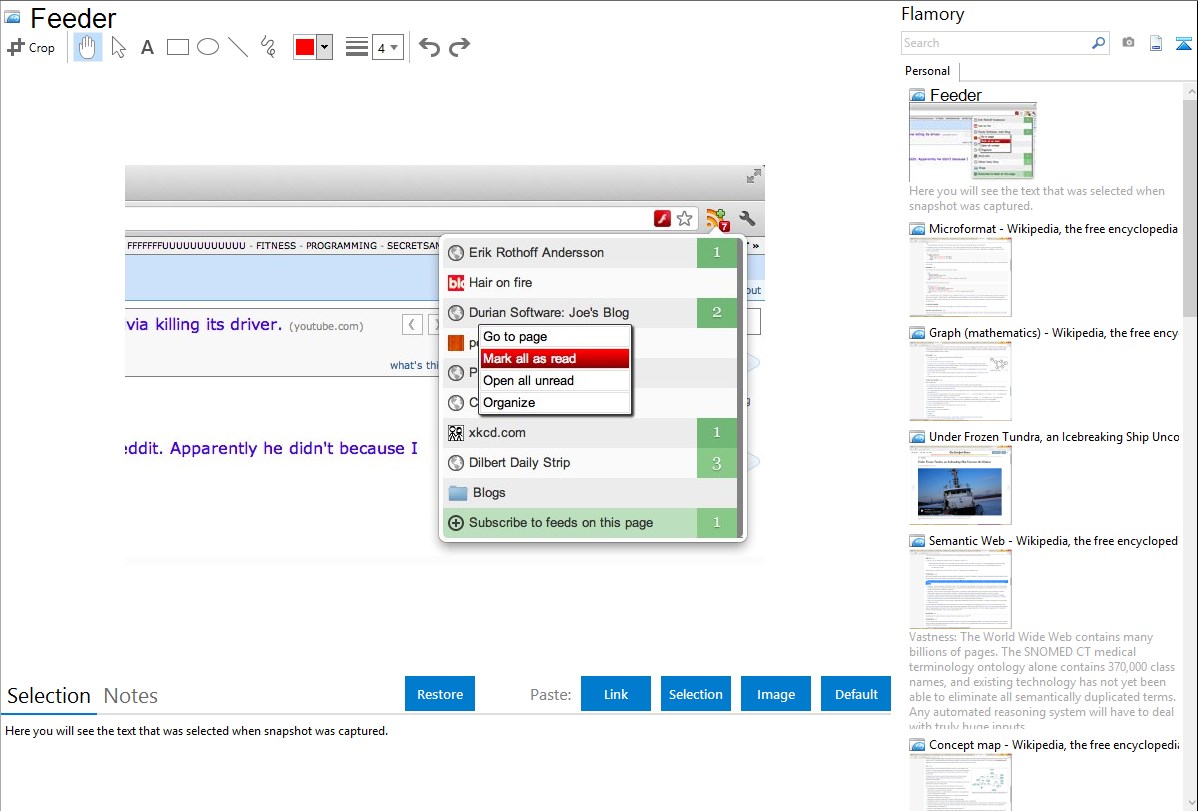The image size is (1198, 811).
Task: Open the Microformat Wikipedia snapshot thumbnail
Action: point(960,277)
